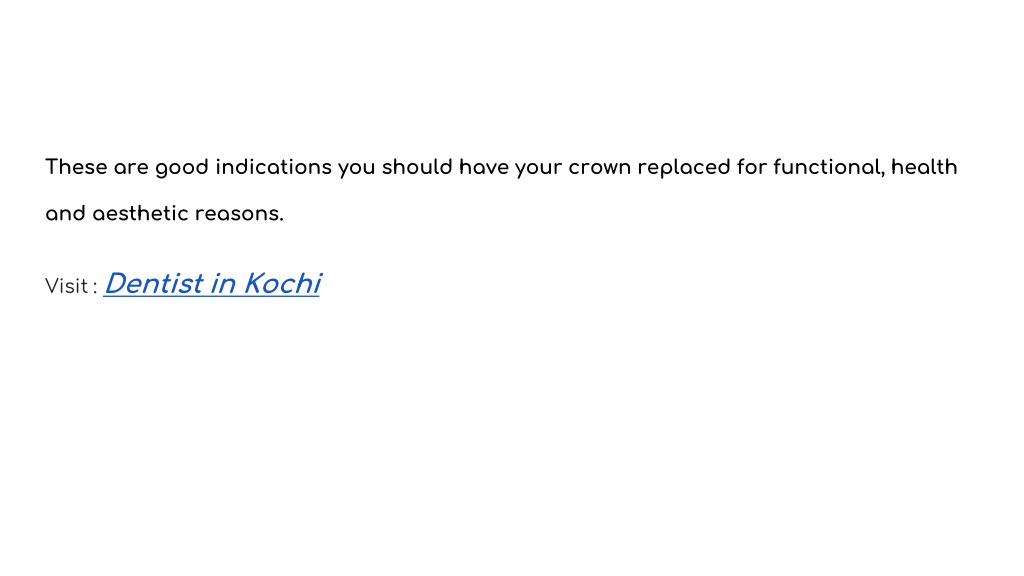Click the word 'good' in the first line

[182, 168]
